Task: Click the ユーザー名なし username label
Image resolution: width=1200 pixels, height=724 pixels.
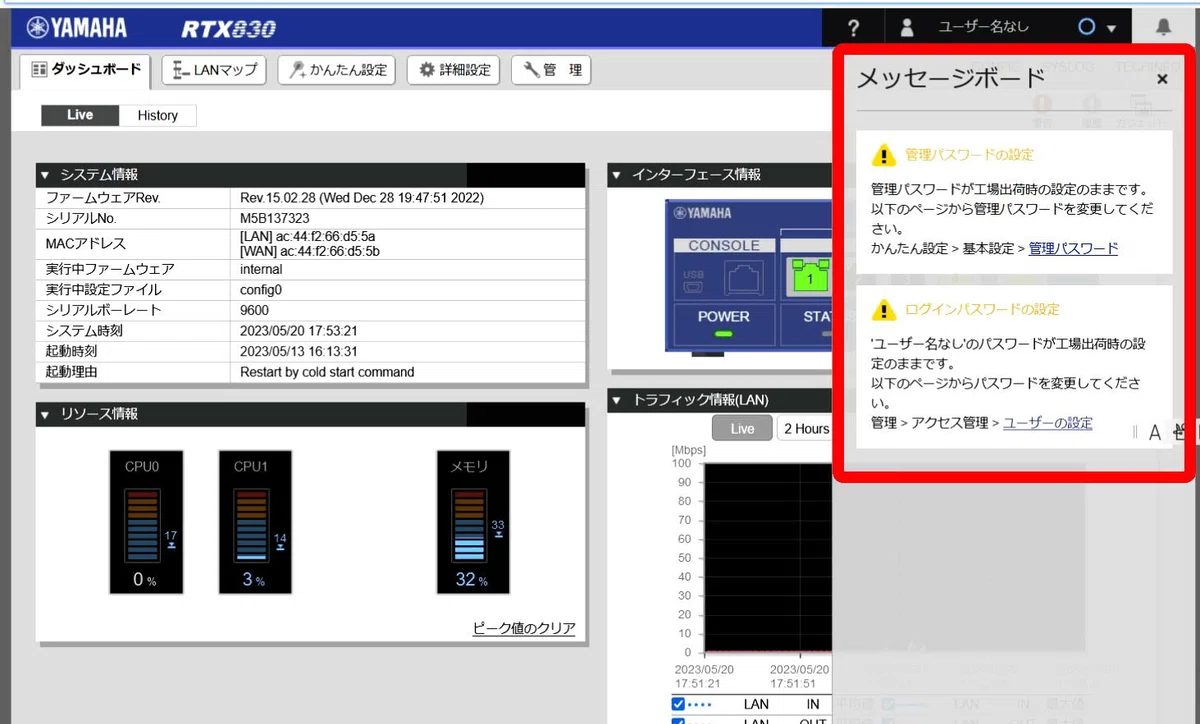Action: point(982,27)
